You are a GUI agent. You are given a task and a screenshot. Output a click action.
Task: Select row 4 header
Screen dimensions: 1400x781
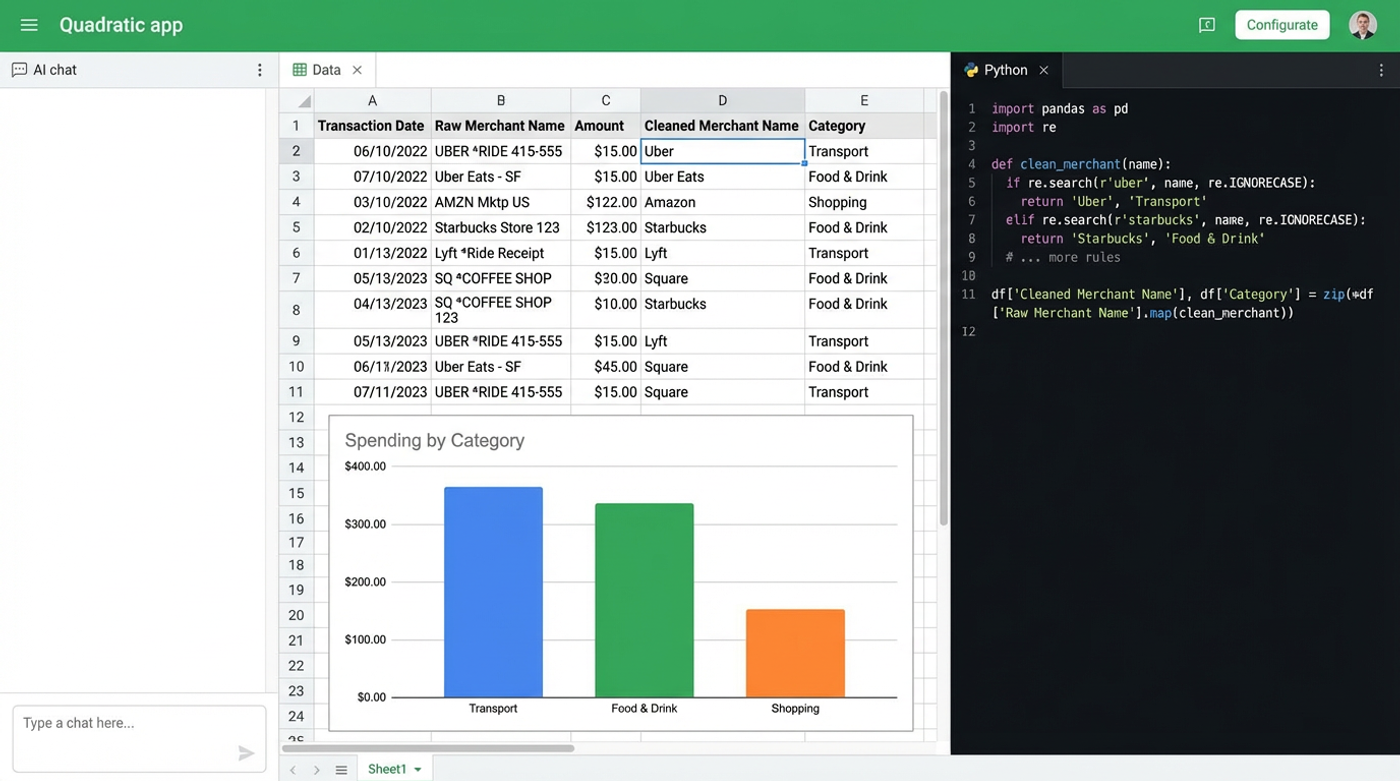[296, 202]
